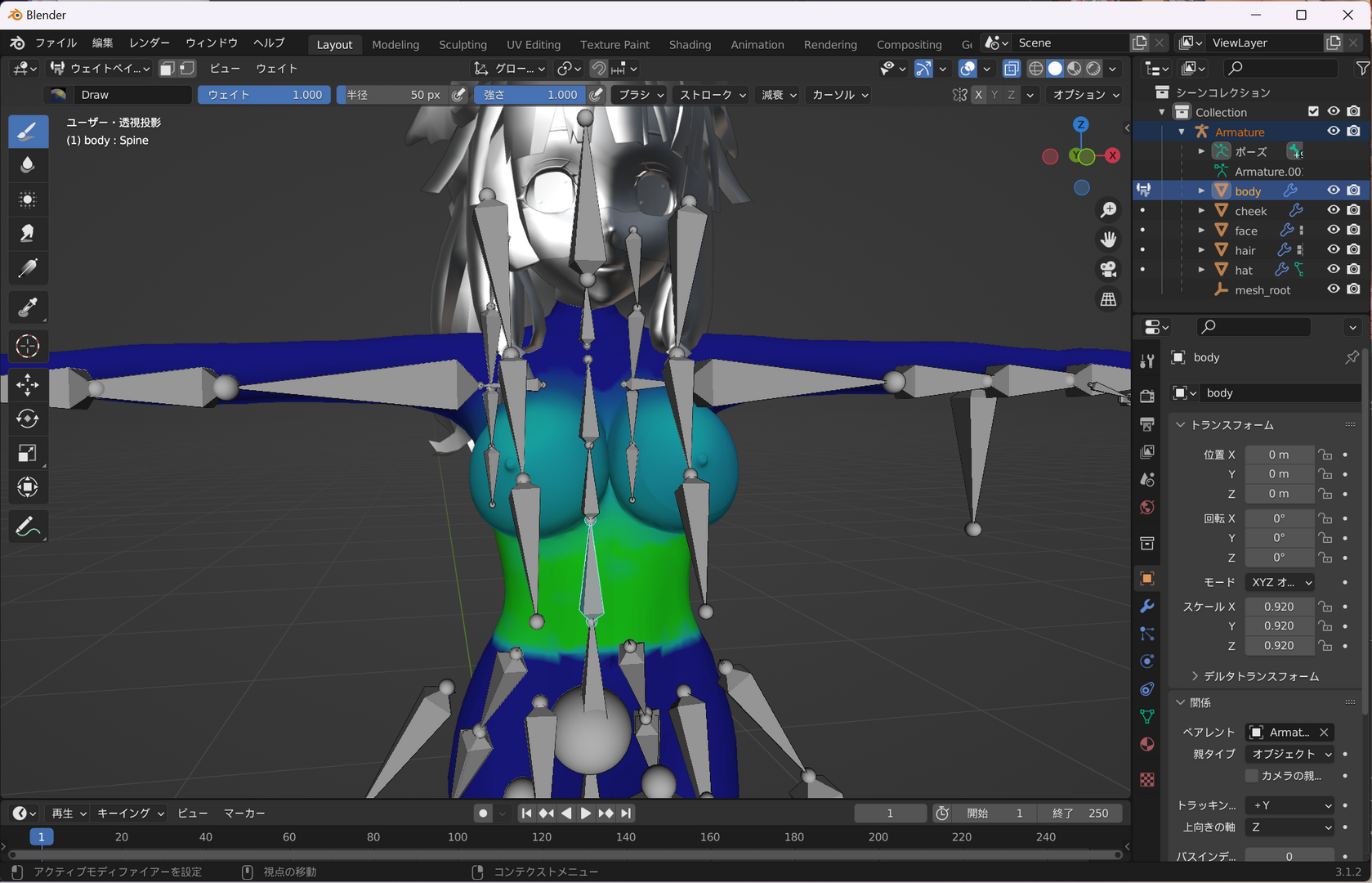Screen dimensions: 1372x883
Task: Select the Blur brush tool
Action: pos(27,165)
